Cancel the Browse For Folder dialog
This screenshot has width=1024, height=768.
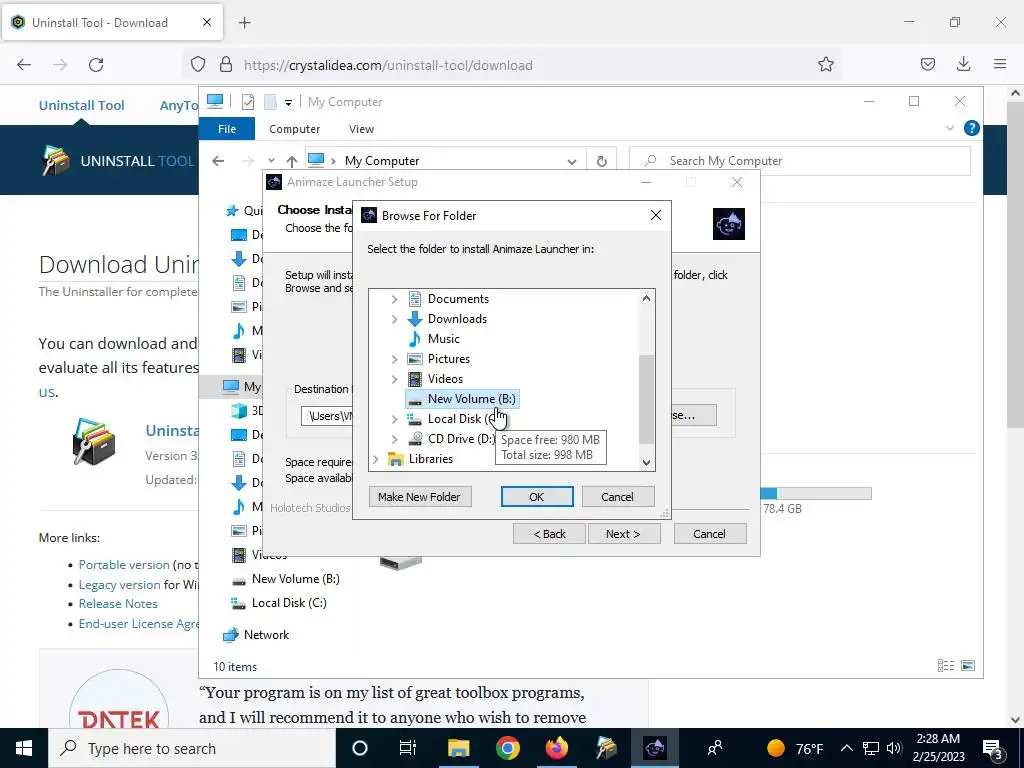tap(617, 497)
